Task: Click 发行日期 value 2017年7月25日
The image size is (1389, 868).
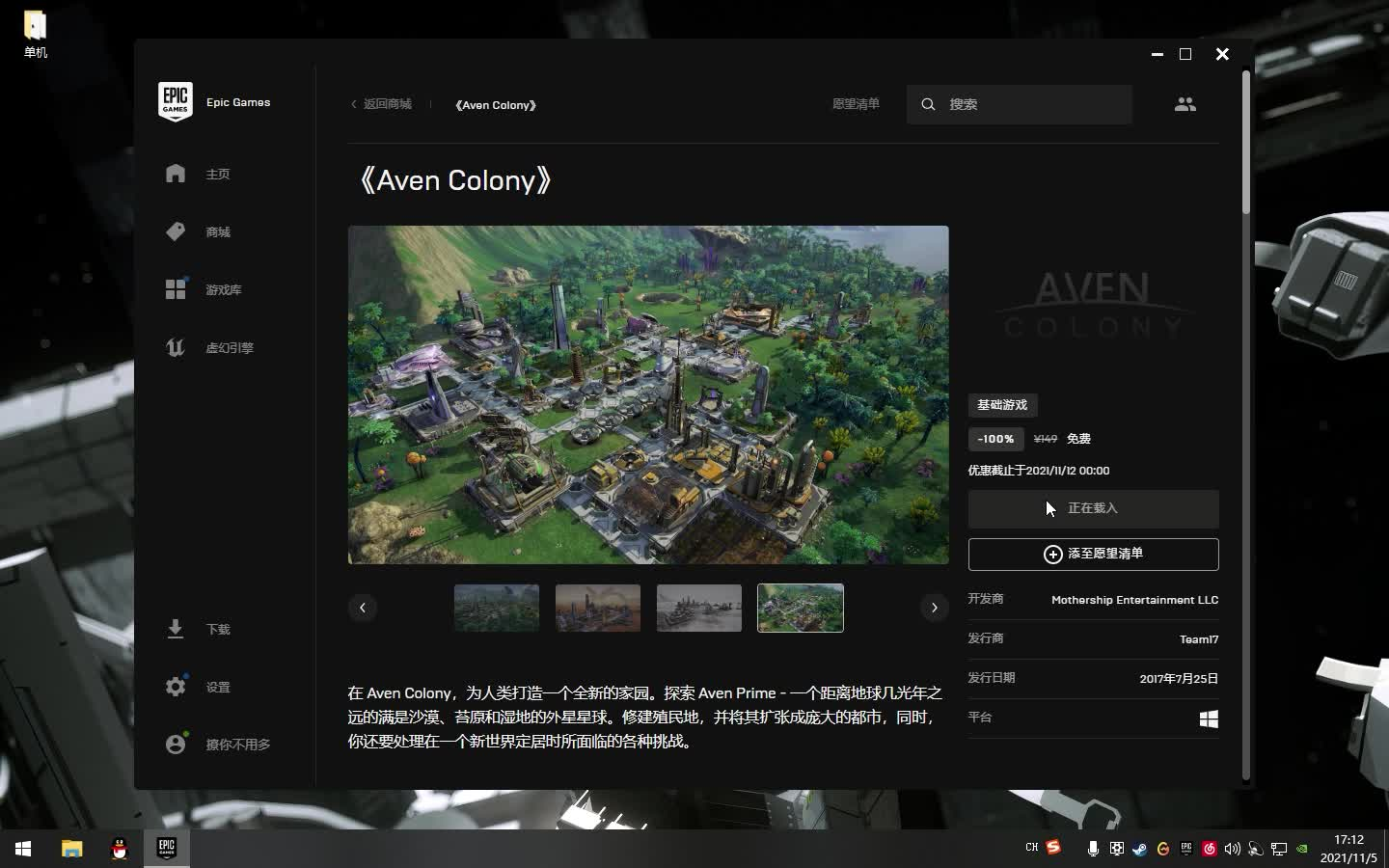Action: pos(1179,679)
